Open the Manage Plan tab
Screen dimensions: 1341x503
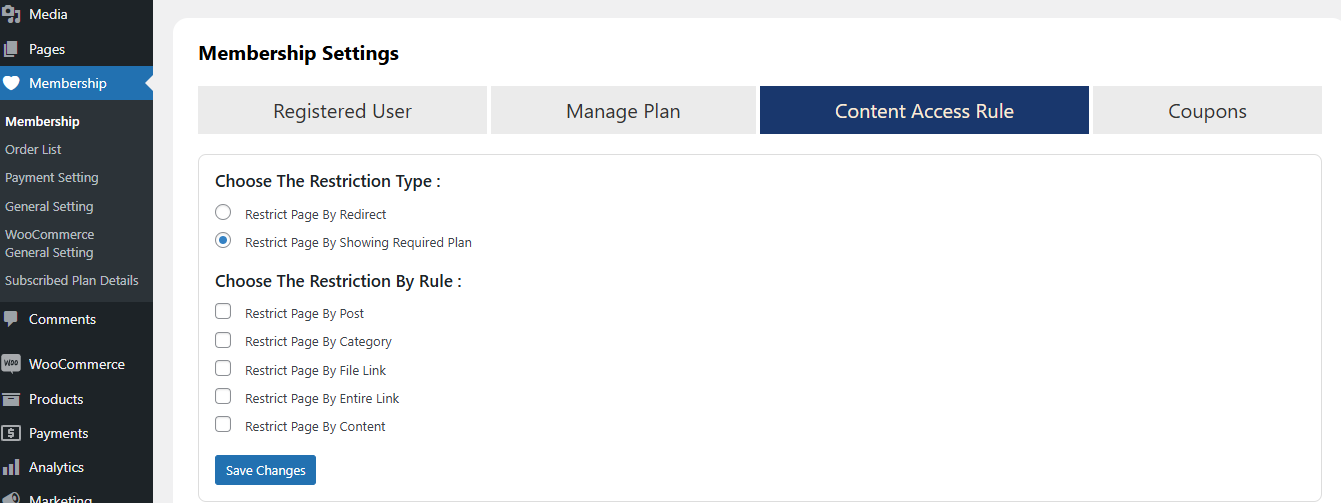tap(623, 111)
